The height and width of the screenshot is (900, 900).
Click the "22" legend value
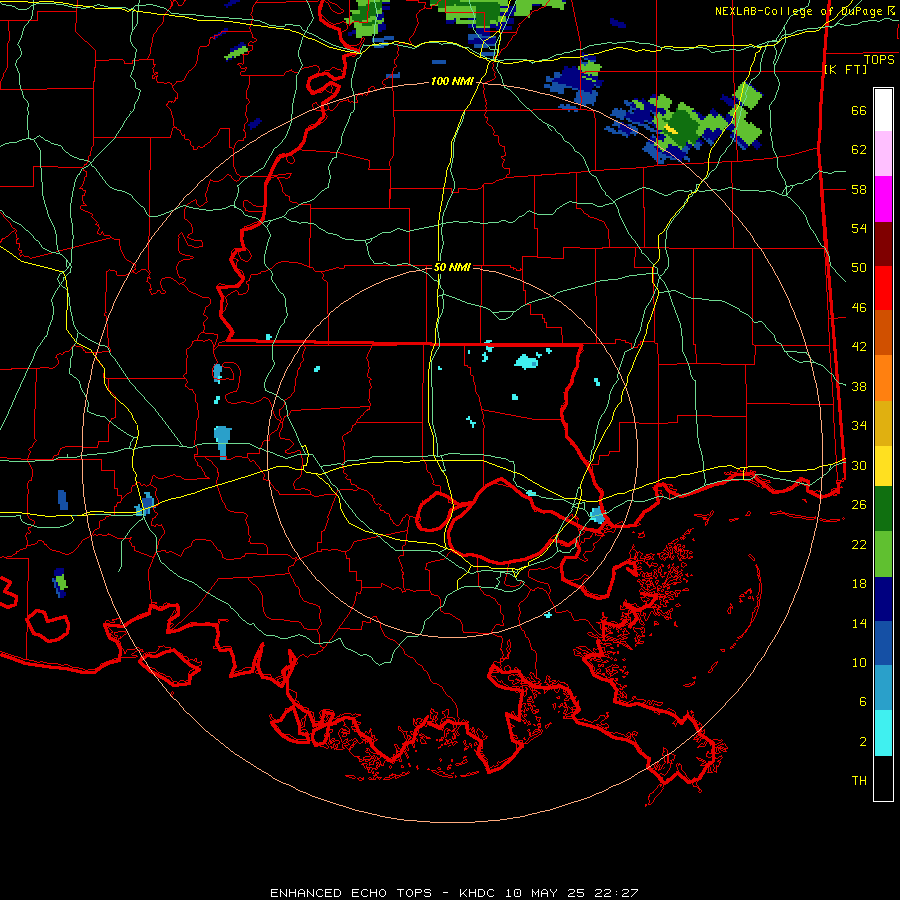coord(859,544)
